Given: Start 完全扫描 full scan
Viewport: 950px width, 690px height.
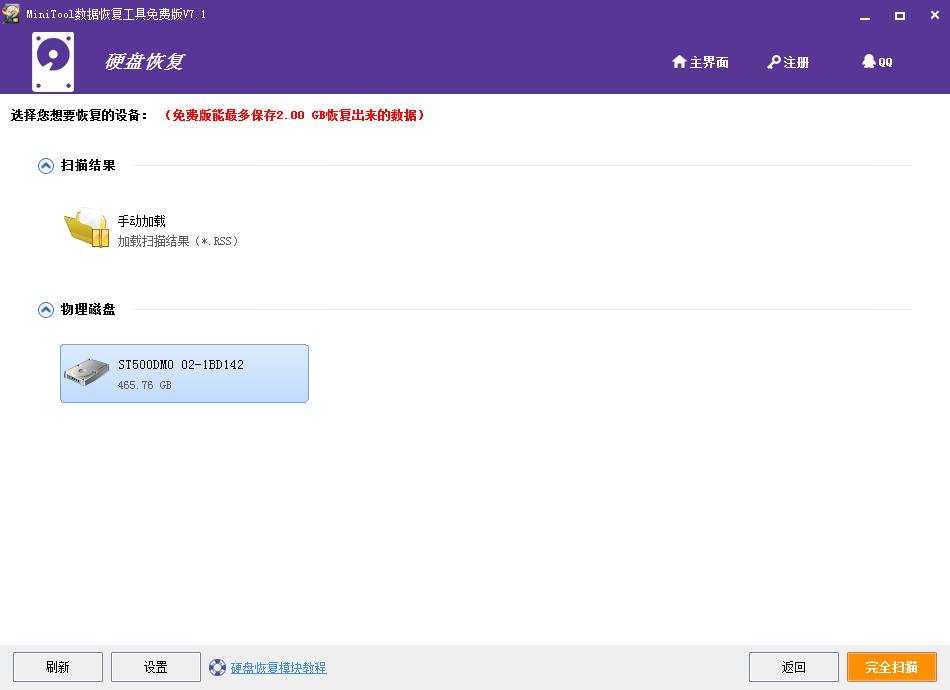Looking at the screenshot, I should [892, 667].
